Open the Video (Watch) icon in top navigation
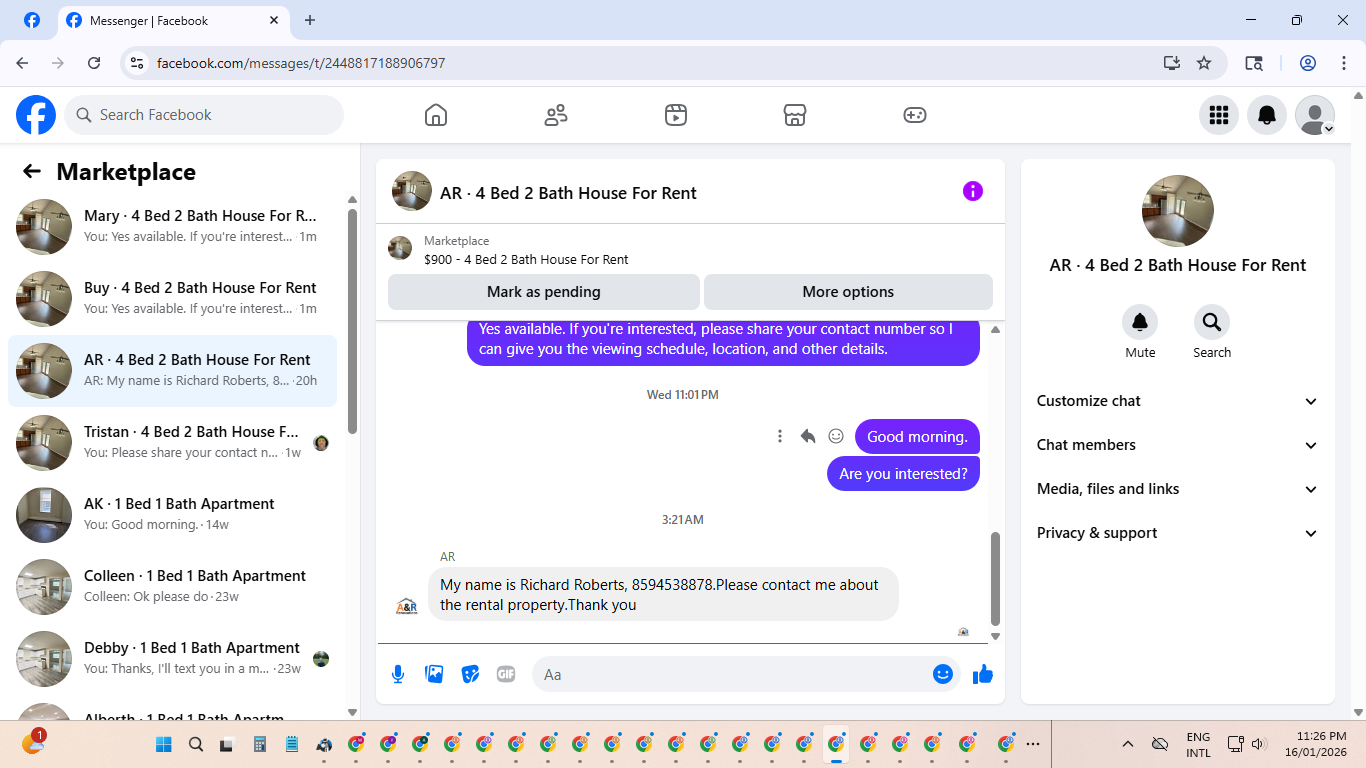 point(676,115)
